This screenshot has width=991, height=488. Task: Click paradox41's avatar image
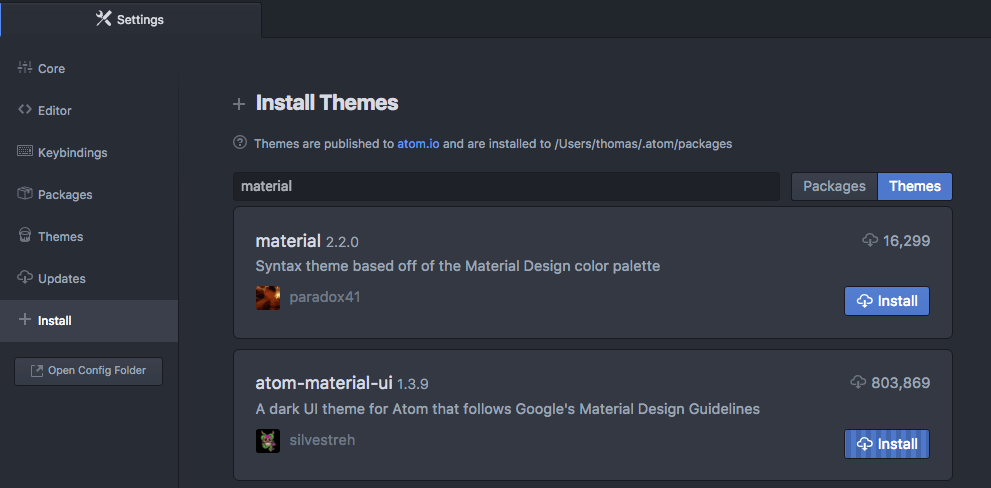[268, 298]
